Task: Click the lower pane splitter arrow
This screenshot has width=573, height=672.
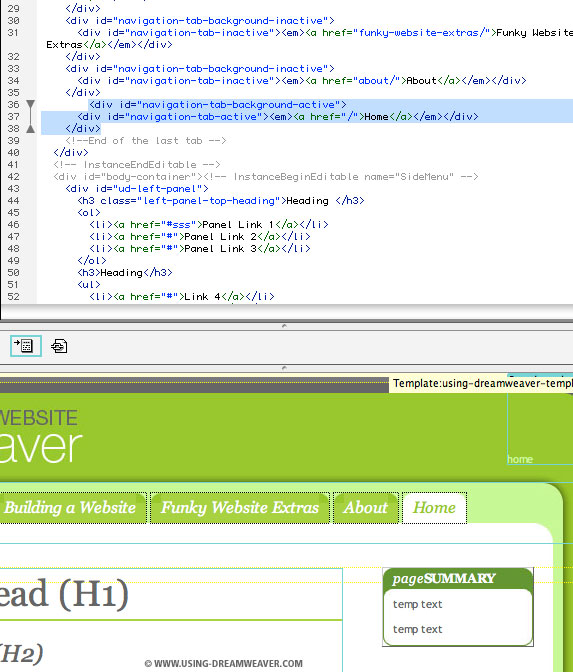Action: [x=284, y=368]
